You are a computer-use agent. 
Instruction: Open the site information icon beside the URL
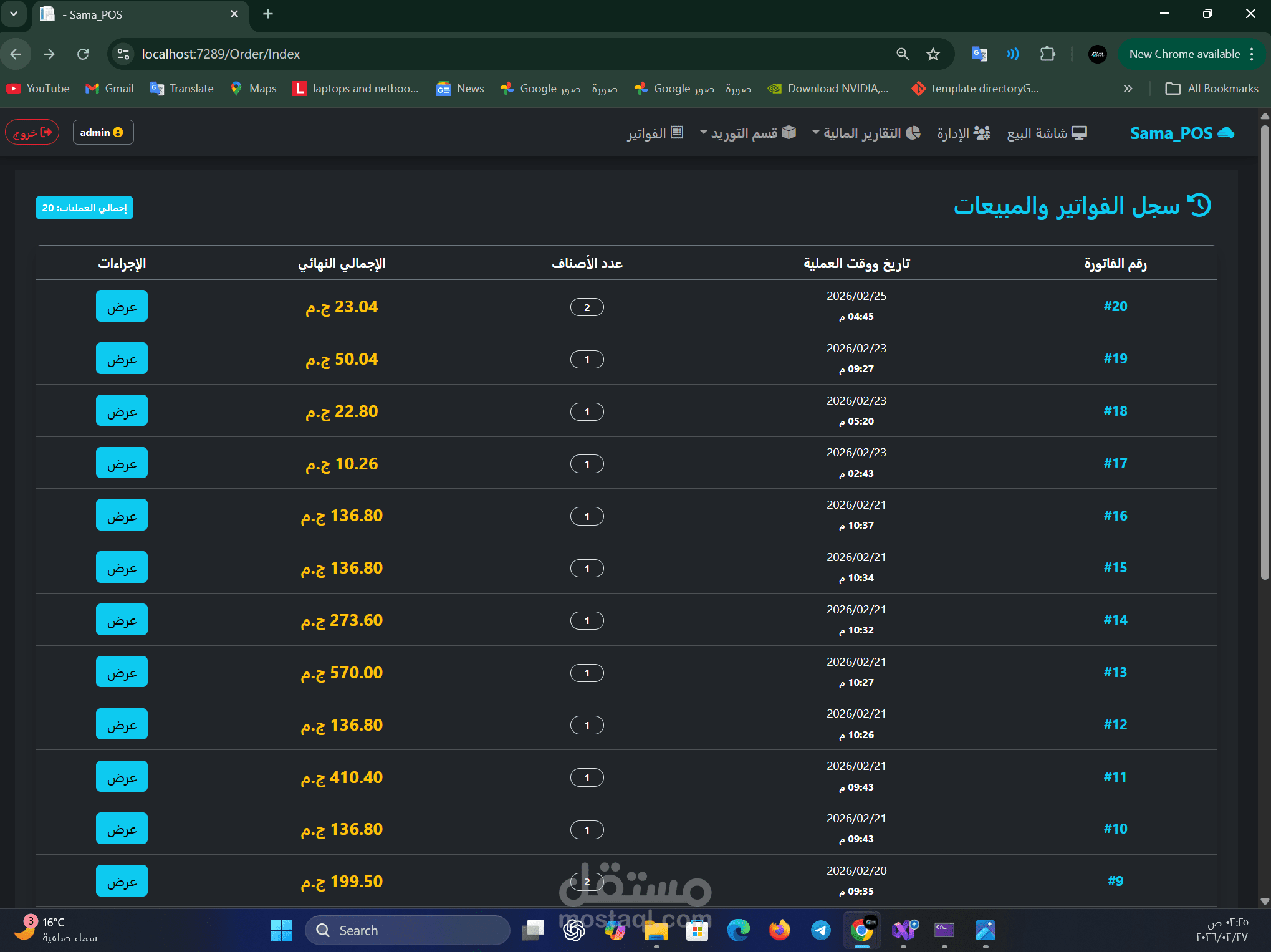(x=123, y=54)
